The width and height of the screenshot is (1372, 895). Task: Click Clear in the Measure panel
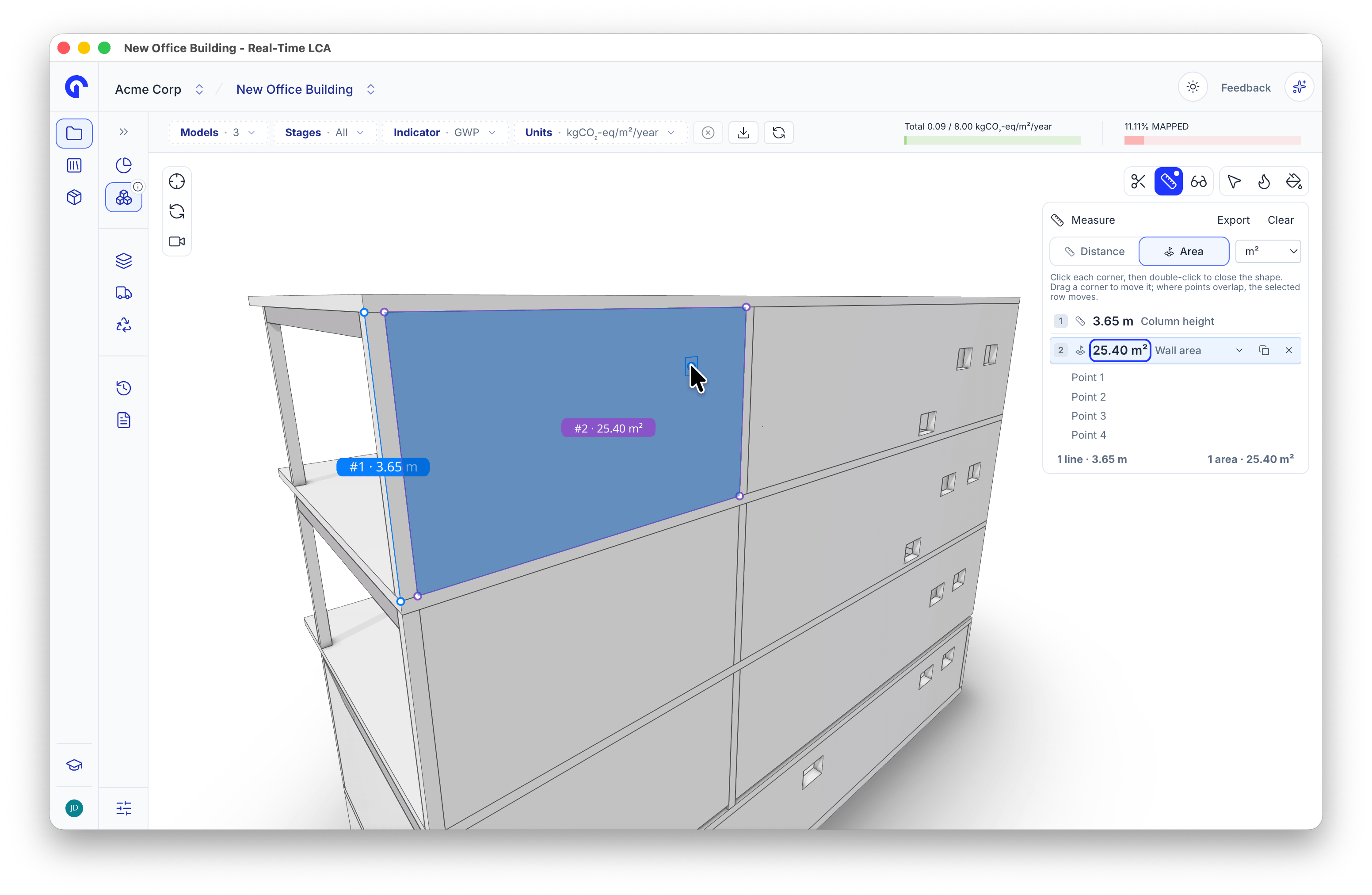click(x=1281, y=220)
